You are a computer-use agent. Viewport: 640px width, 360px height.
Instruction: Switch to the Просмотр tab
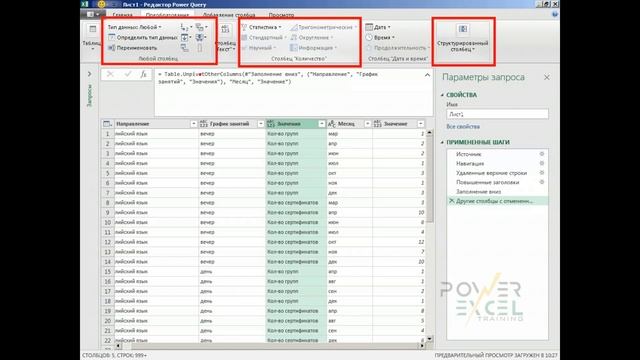281,15
